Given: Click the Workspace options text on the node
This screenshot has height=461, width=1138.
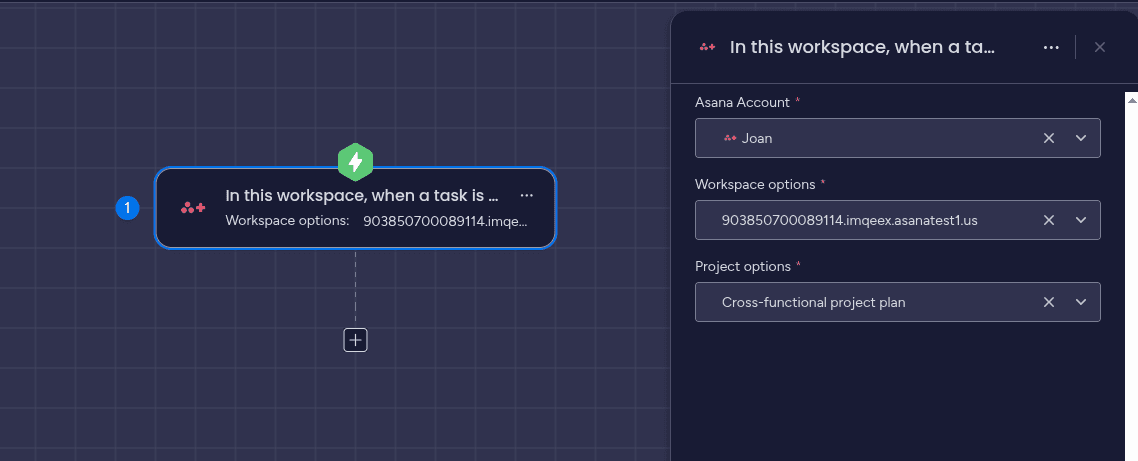Looking at the screenshot, I should point(287,221).
